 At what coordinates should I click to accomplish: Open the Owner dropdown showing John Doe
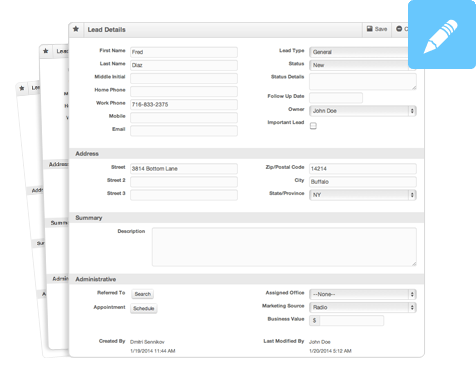pos(363,111)
